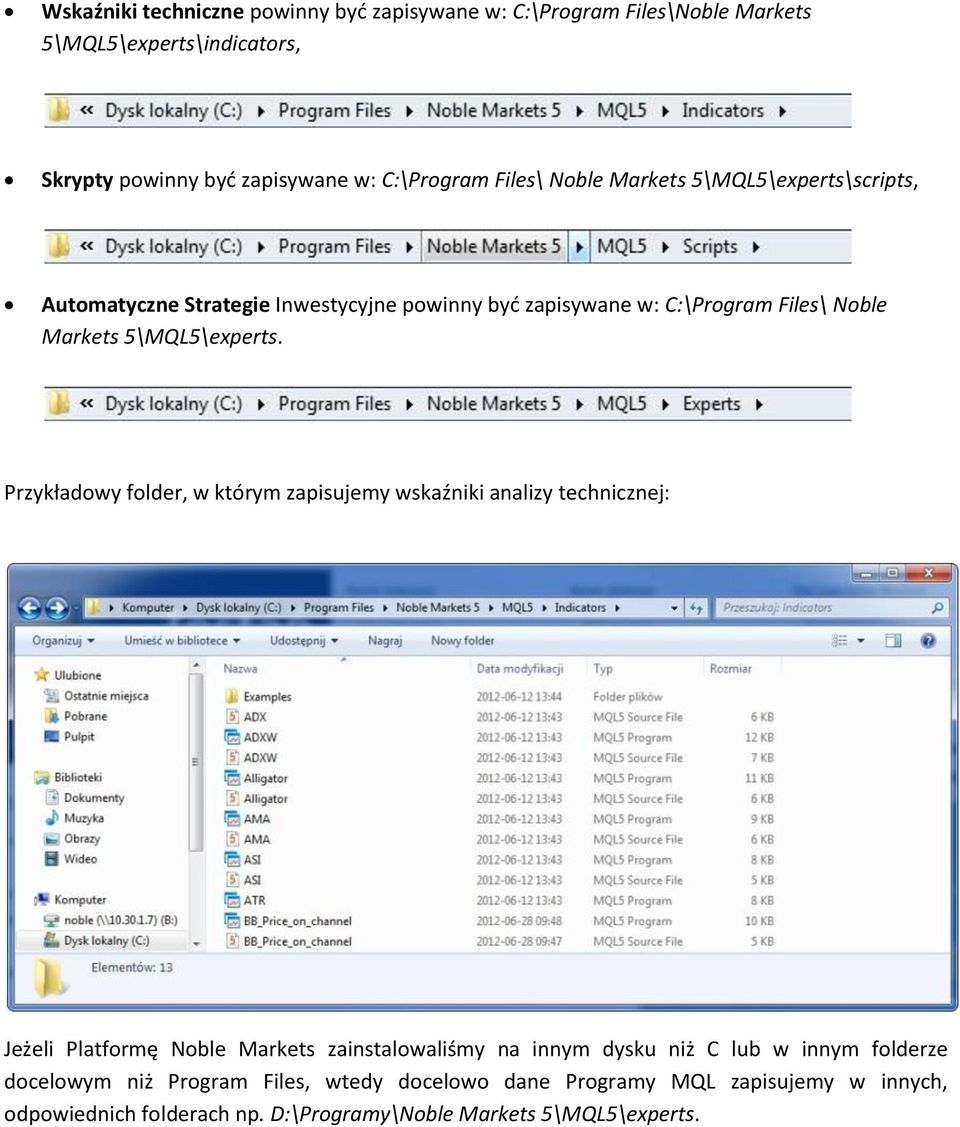This screenshot has height=1127, width=960.
Task: Click the refresh button beside address bar
Action: (x=696, y=608)
